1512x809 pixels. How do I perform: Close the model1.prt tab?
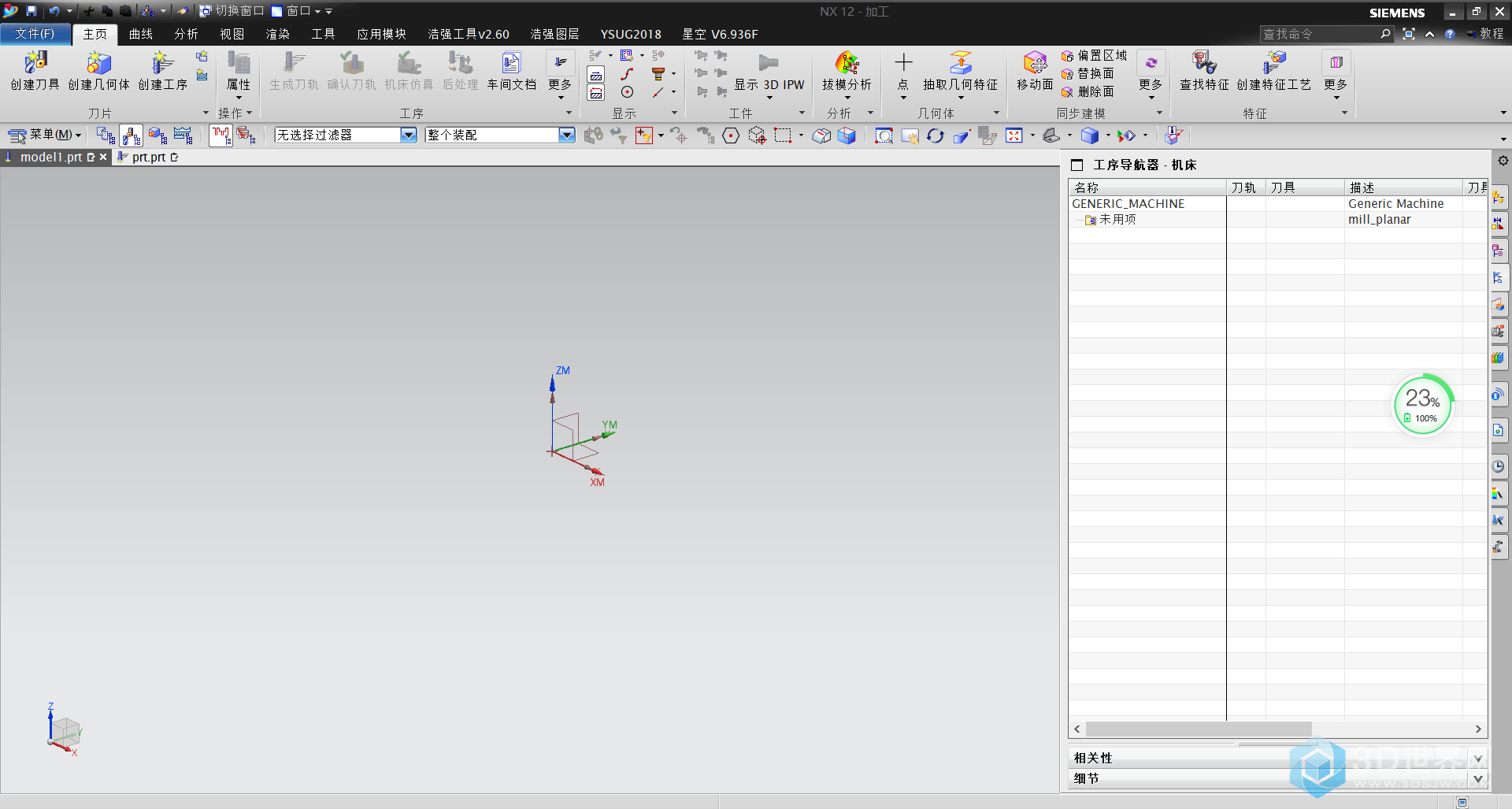103,157
